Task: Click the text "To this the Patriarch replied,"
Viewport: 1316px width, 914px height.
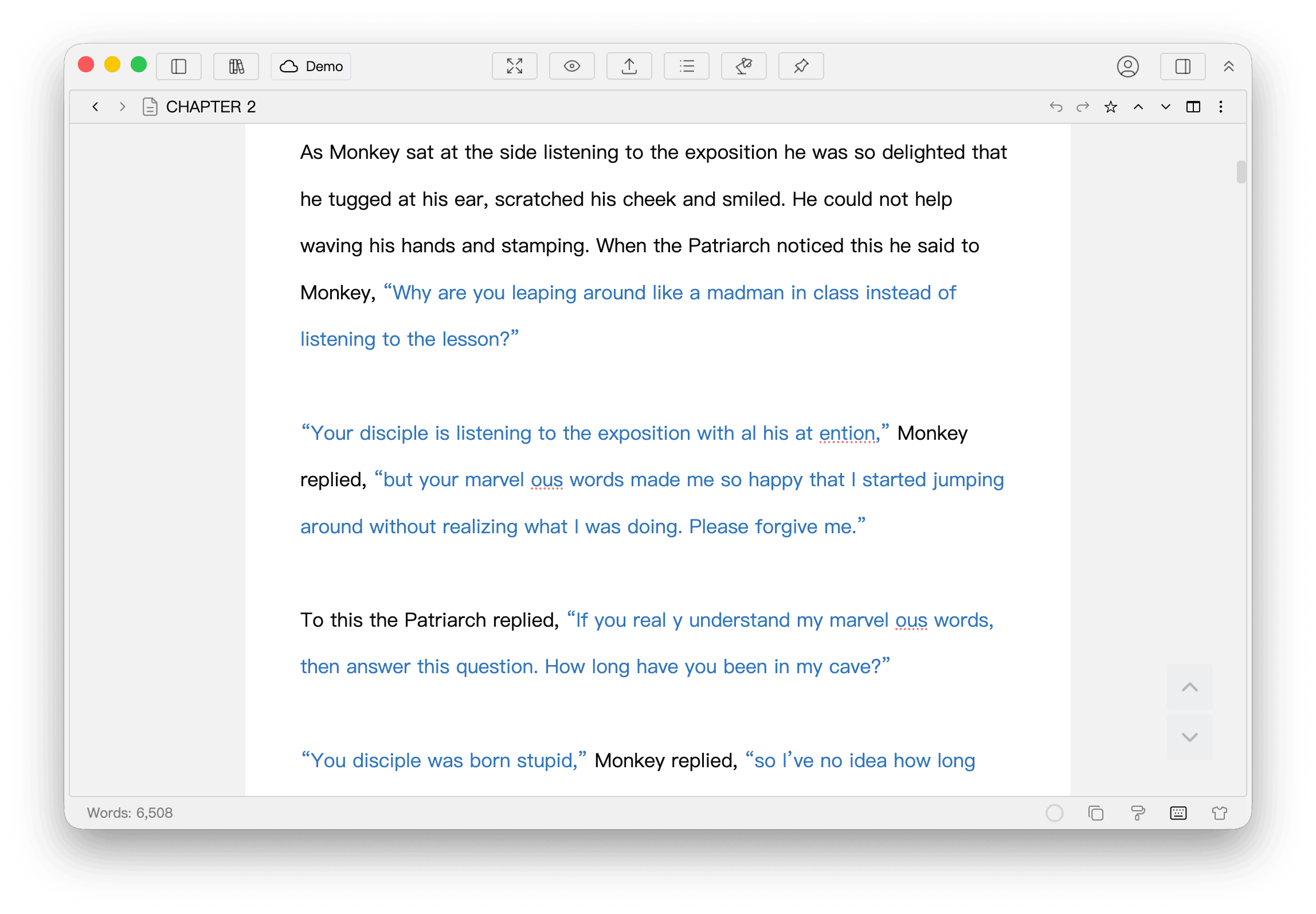Action: [430, 620]
